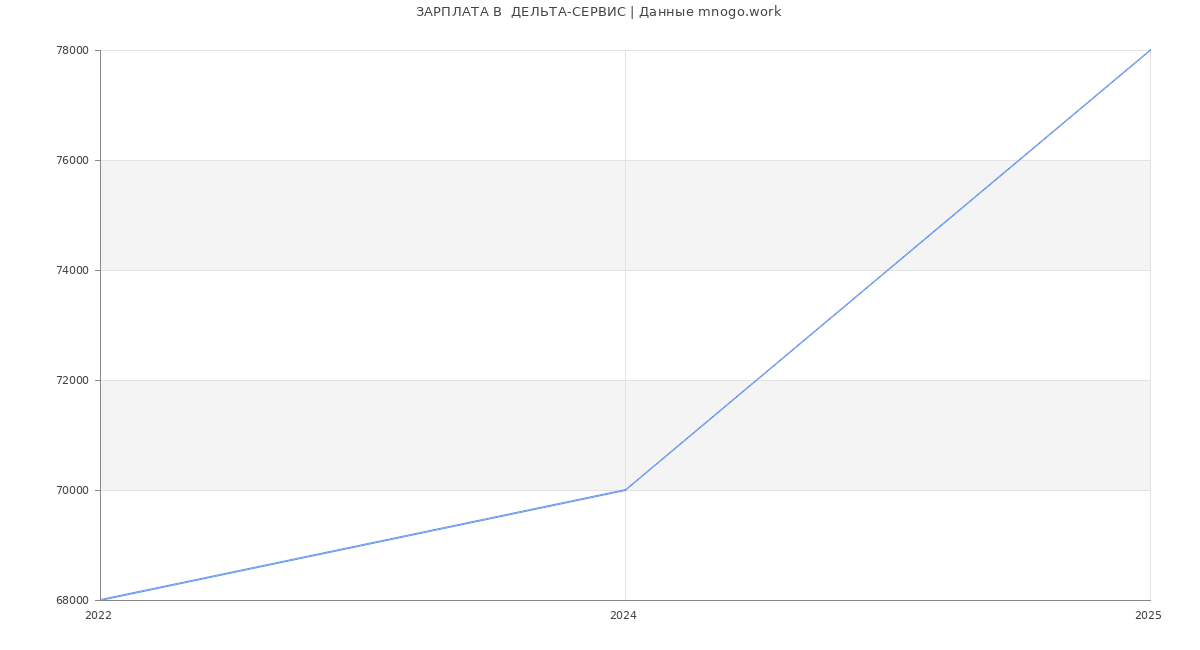This screenshot has width=1200, height=650.
Task: Select the 2024 x-axis label
Action: pyautogui.click(x=623, y=615)
